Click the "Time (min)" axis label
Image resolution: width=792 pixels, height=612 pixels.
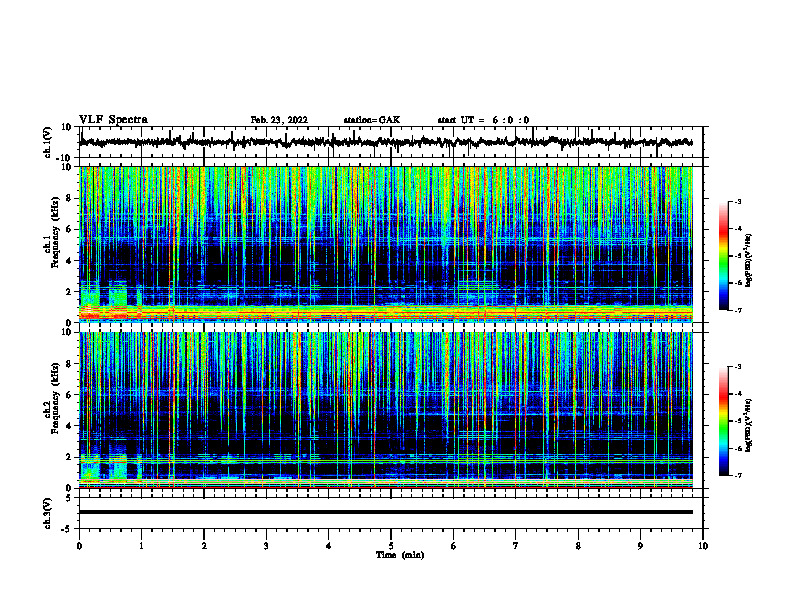click(x=400, y=555)
